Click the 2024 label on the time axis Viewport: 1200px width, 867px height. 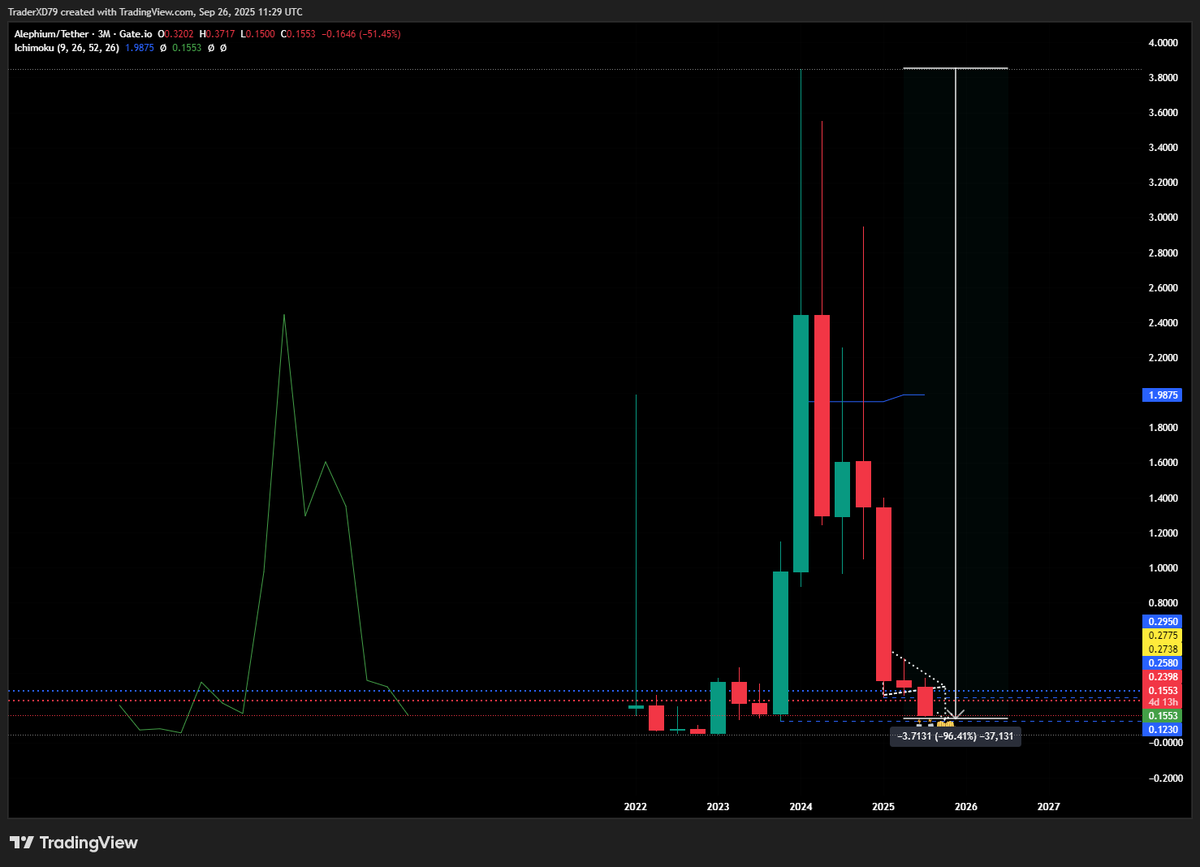[800, 806]
